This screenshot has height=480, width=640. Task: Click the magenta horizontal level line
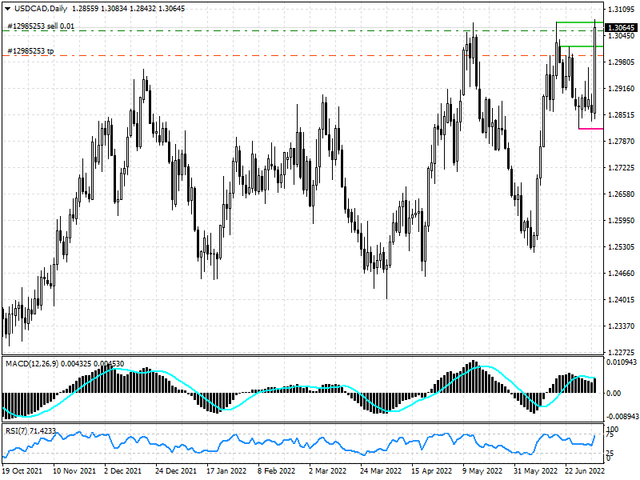click(x=591, y=129)
